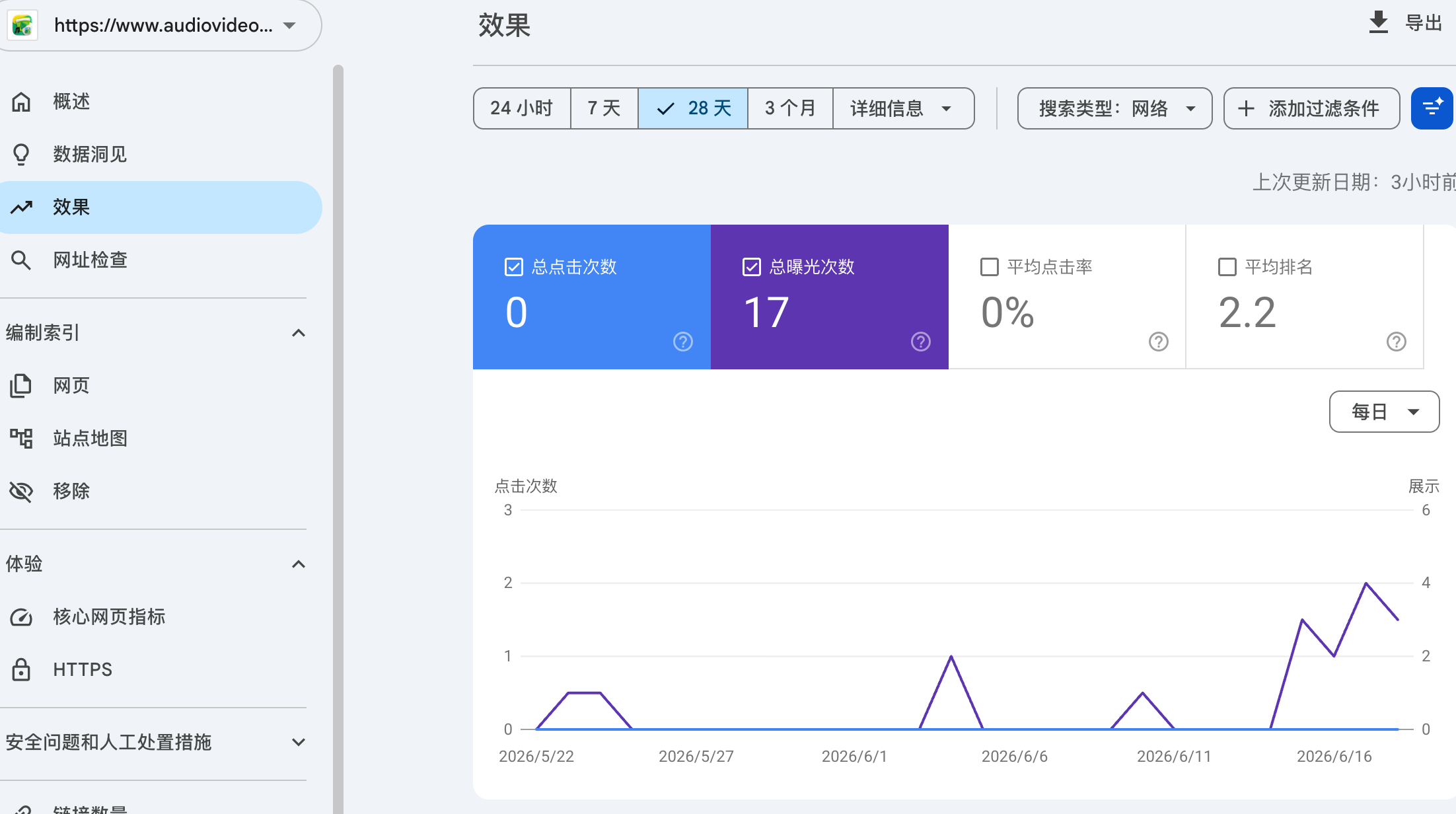Screen dimensions: 1456x814
Task: Select the 24 小时 date range
Action: pos(522,108)
